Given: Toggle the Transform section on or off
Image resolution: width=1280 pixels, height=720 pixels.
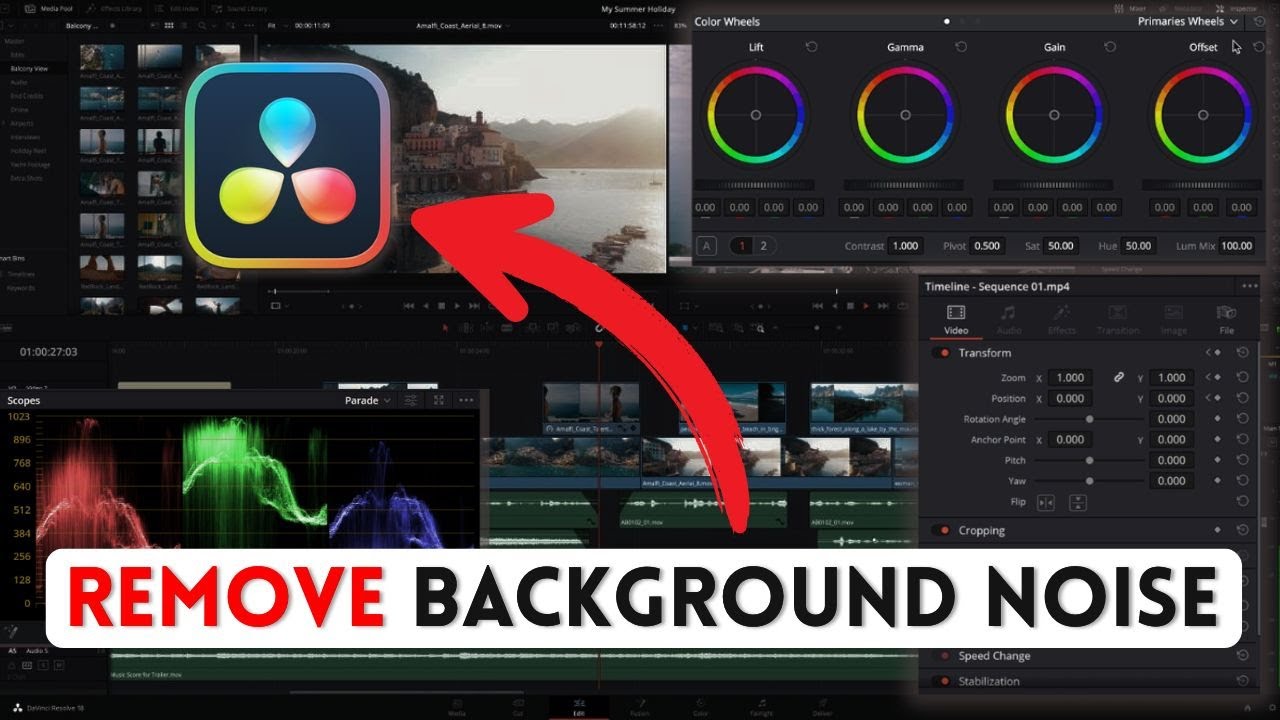Looking at the screenshot, I should pos(941,353).
